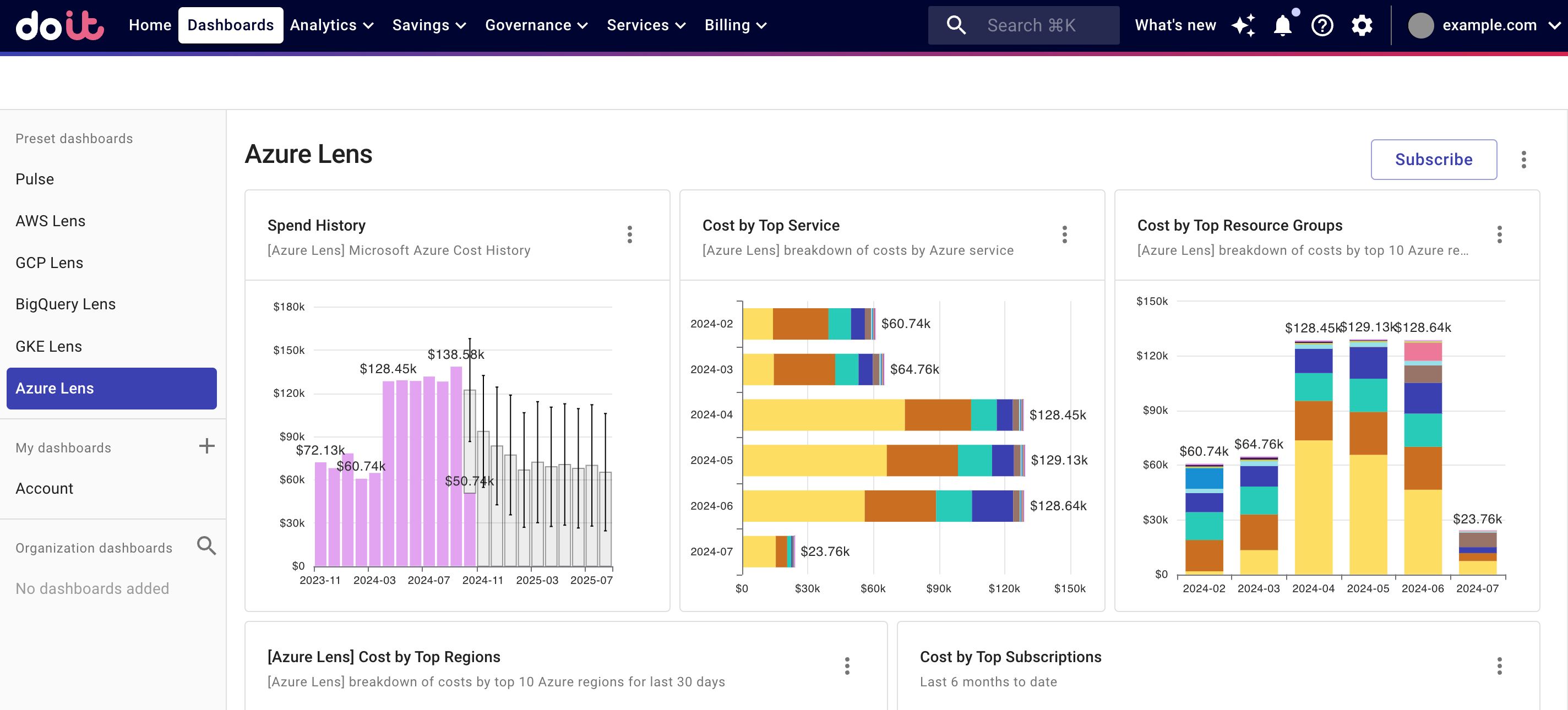This screenshot has height=710, width=1568.
Task: Expand the Billing menu
Action: [x=736, y=25]
